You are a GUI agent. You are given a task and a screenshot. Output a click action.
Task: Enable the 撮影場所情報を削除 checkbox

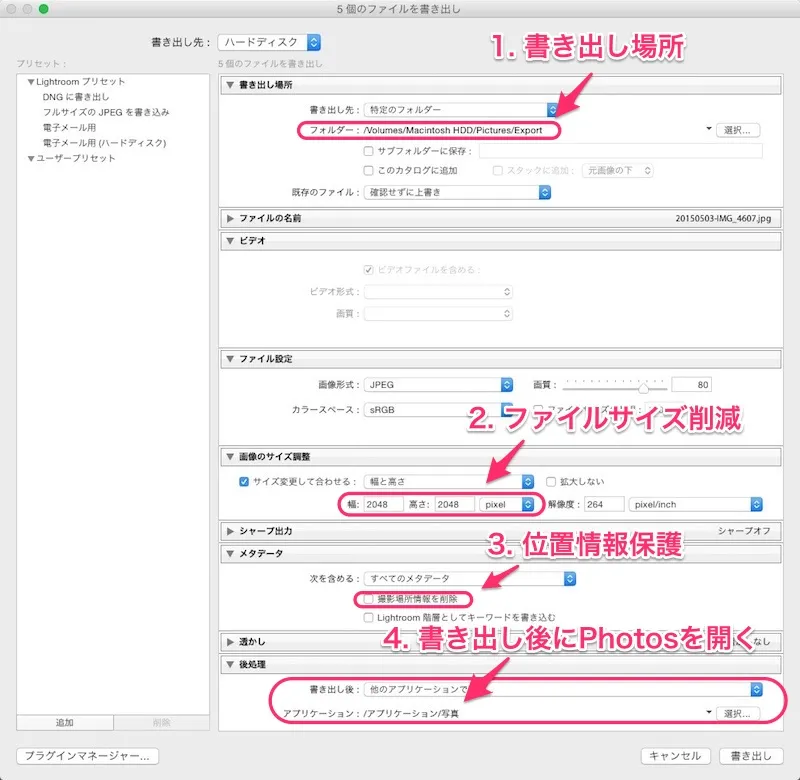[x=368, y=599]
